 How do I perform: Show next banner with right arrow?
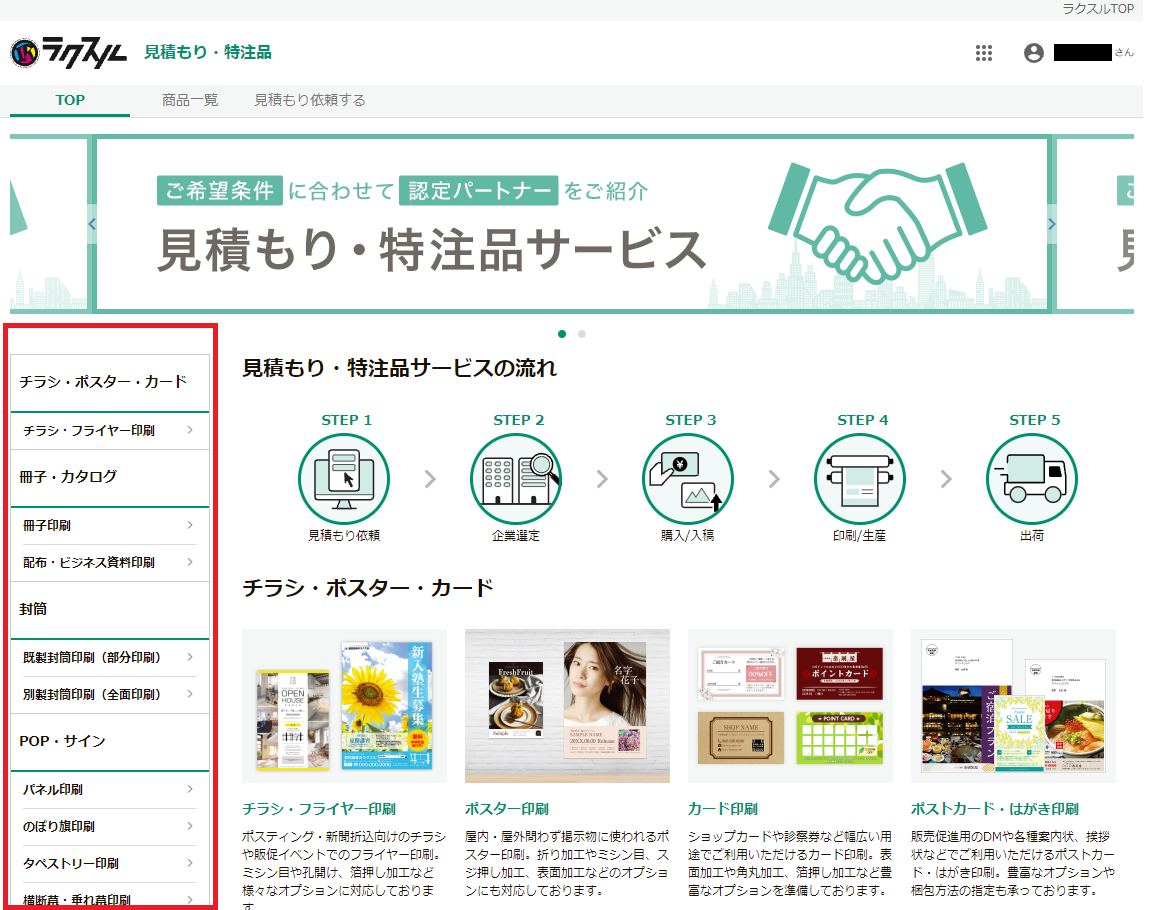point(1051,224)
